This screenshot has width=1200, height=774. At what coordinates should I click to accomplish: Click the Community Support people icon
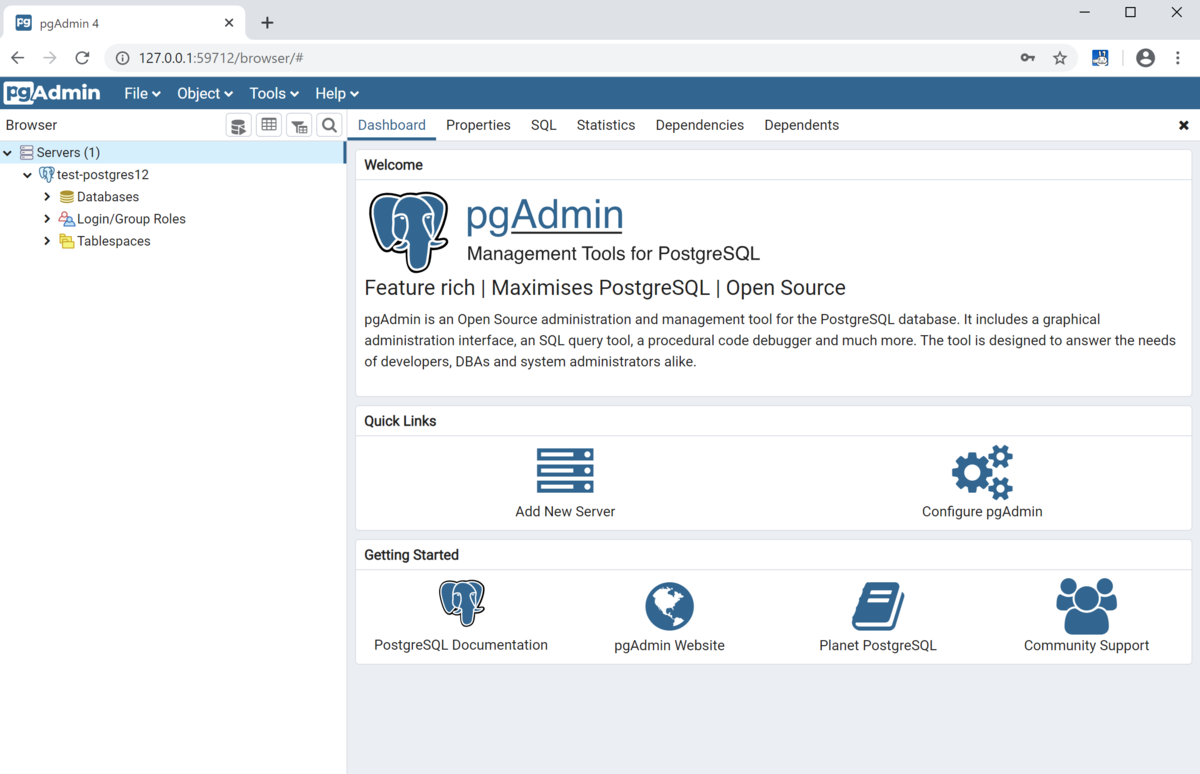[x=1086, y=604]
